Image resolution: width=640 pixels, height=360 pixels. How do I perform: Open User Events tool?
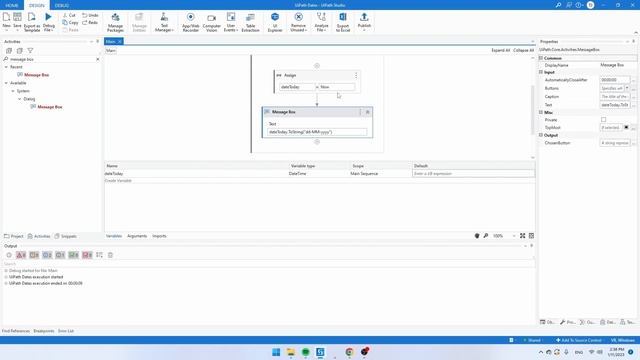(x=231, y=22)
